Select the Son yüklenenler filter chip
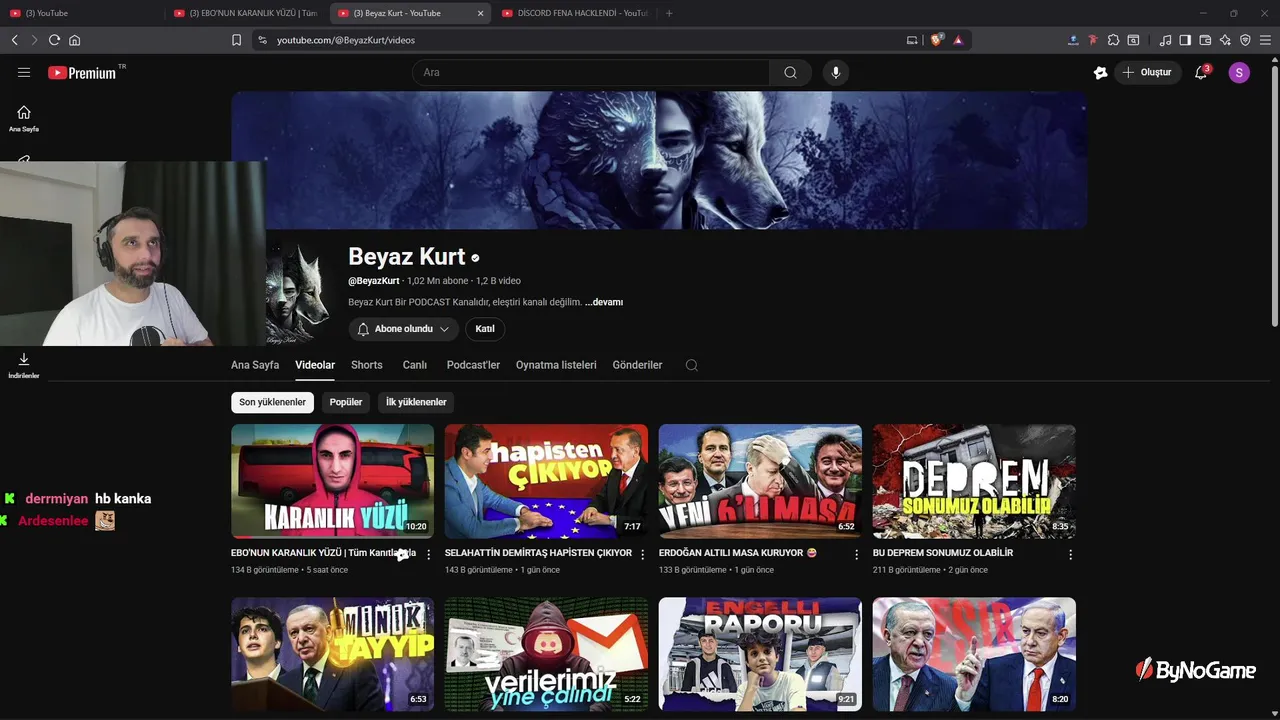 [272, 402]
